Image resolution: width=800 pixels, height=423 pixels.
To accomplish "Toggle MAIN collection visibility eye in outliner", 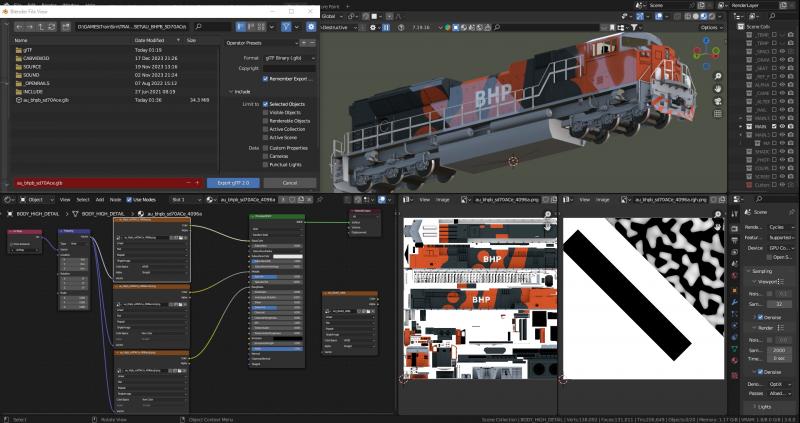I will (782, 126).
